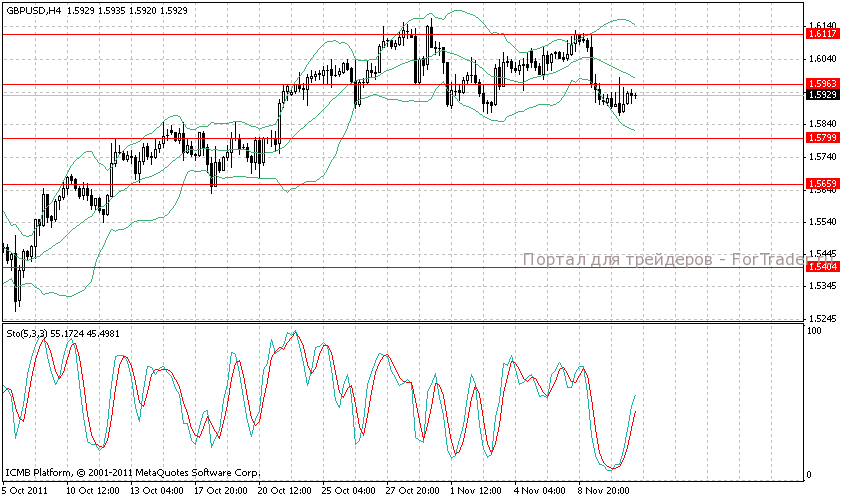Select the current price label 1.5929
Viewport: 841px width, 498px height.
[820, 95]
